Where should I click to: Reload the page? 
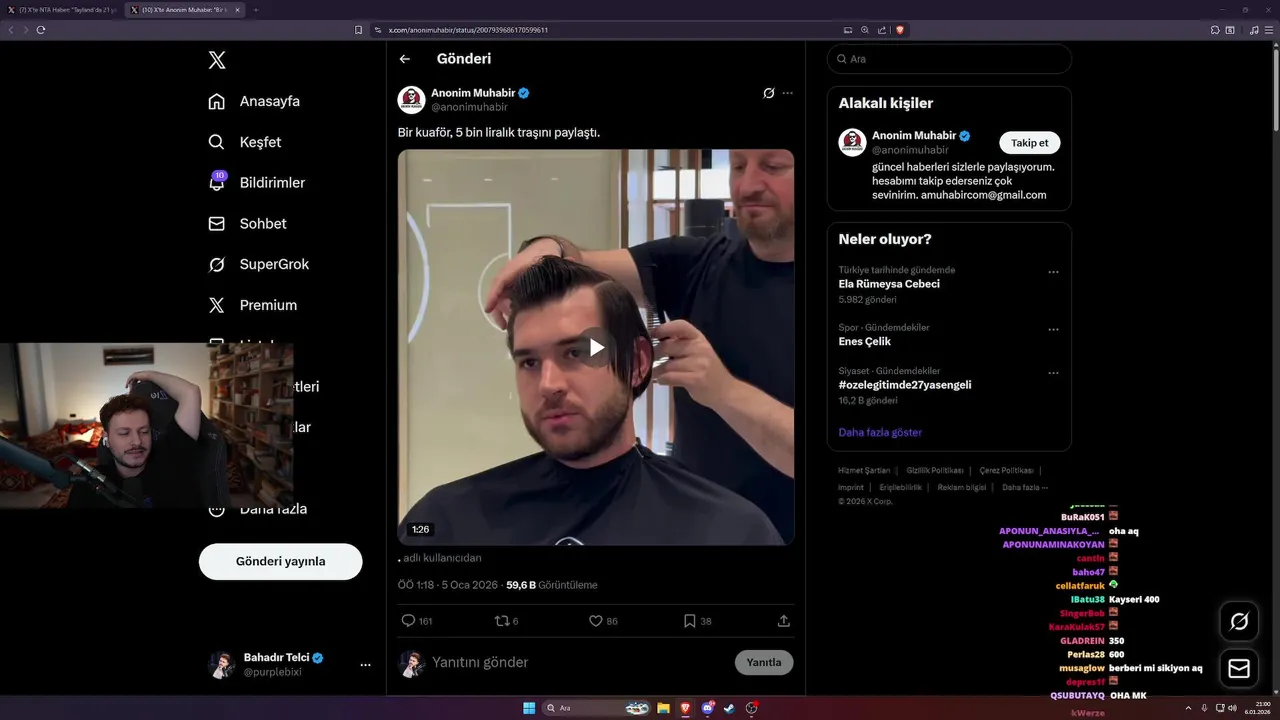coord(41,30)
